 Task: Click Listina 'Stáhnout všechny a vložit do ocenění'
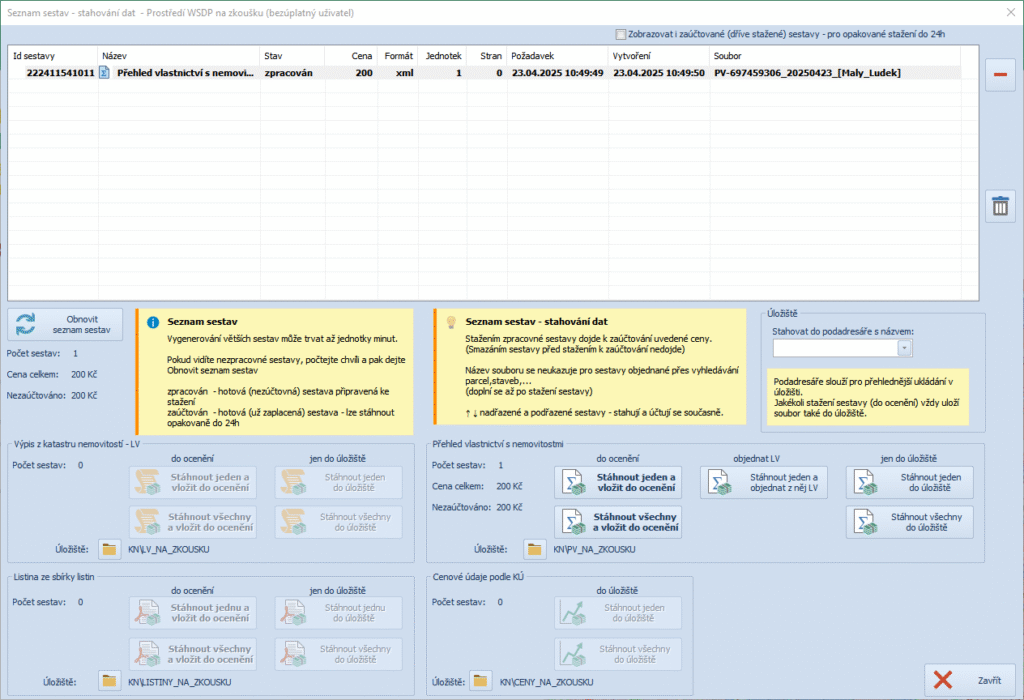(193, 654)
